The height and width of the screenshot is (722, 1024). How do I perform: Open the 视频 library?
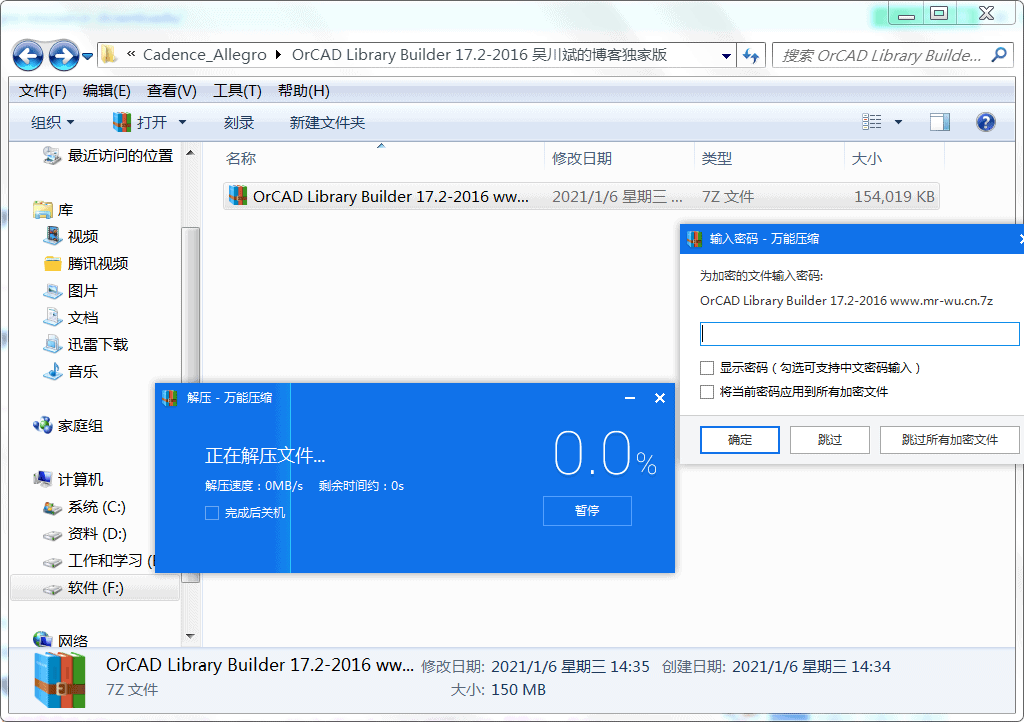(71, 236)
